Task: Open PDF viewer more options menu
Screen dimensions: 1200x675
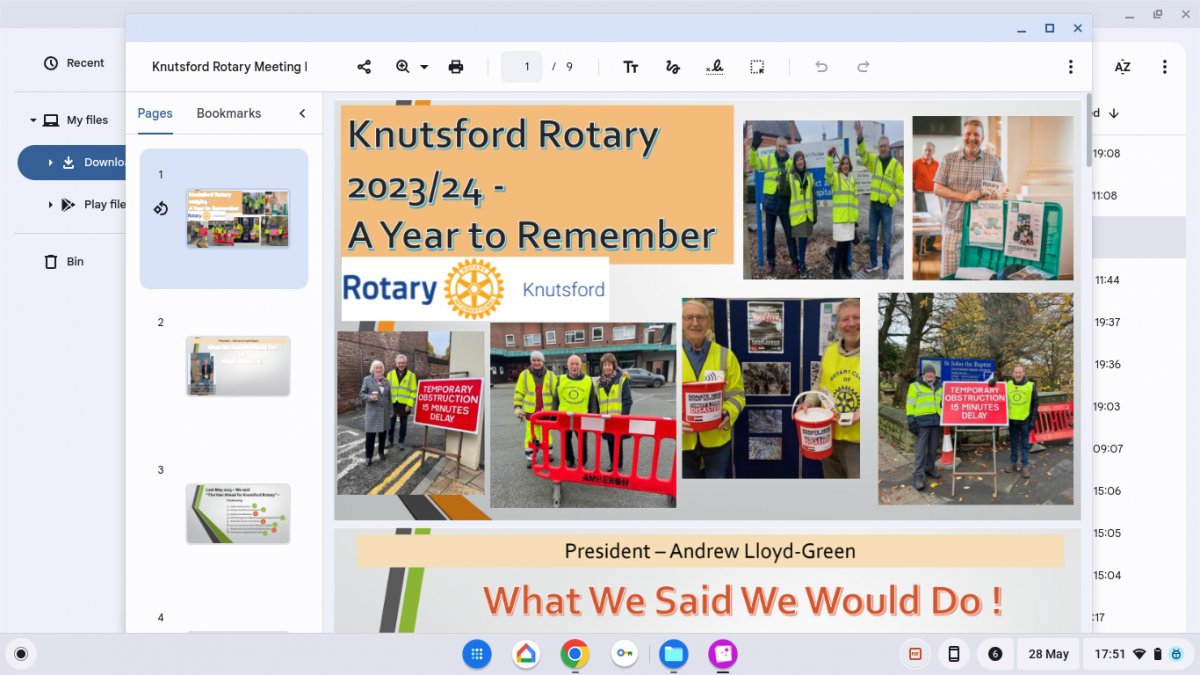Action: pyautogui.click(x=1070, y=67)
